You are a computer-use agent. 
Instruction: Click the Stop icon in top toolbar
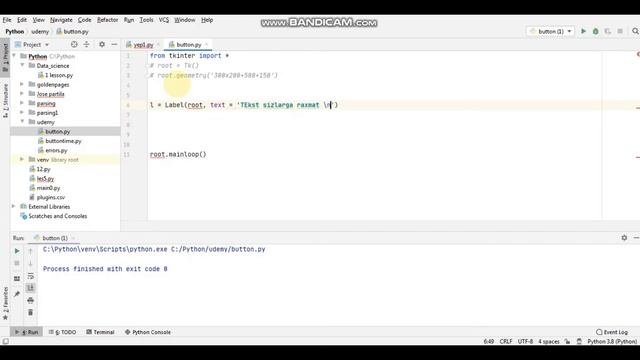click(620, 31)
